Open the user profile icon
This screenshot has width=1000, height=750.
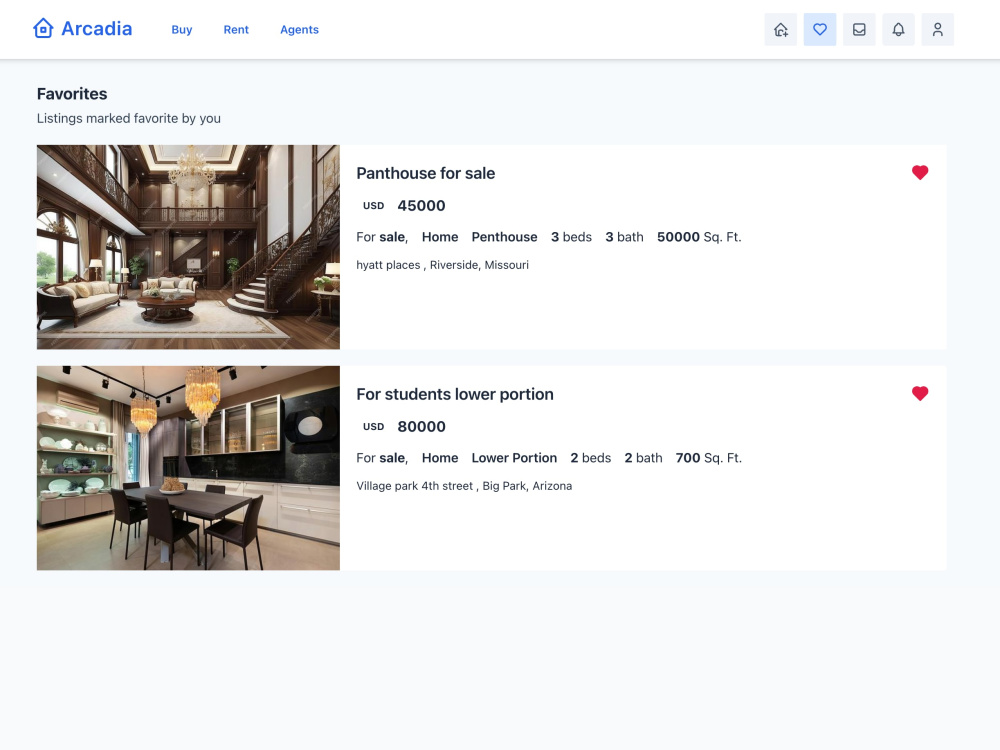pos(938,29)
